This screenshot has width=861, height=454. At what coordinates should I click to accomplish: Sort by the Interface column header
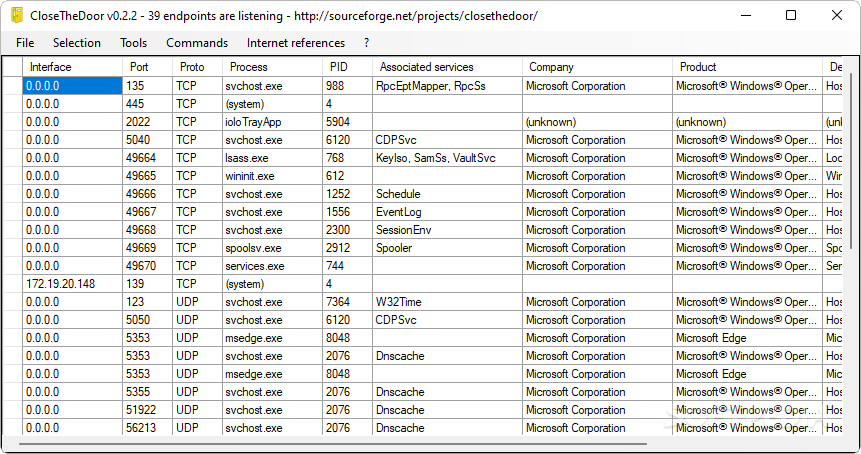(72, 67)
